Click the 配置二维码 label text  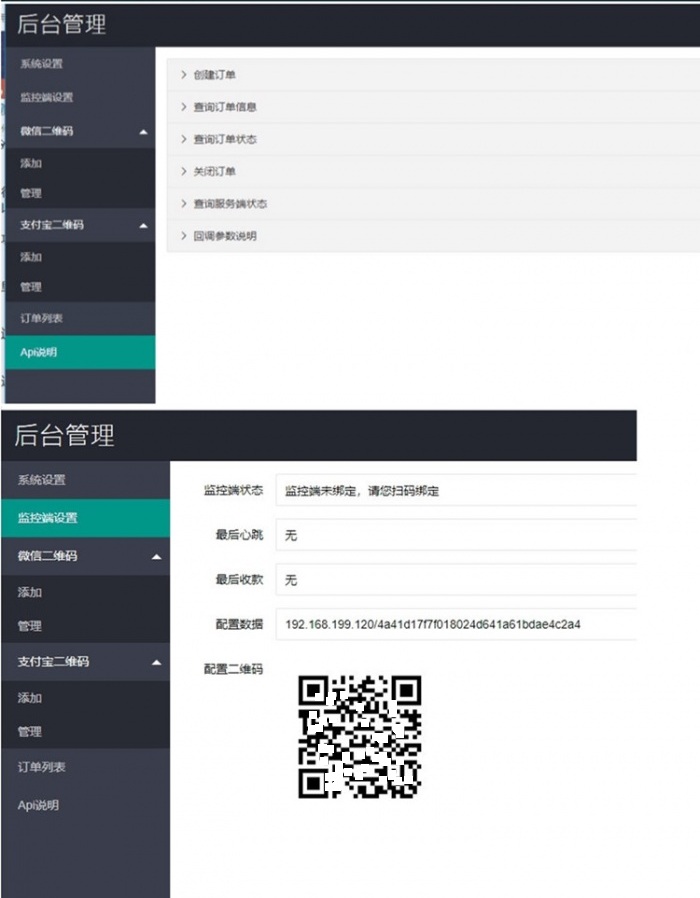pyautogui.click(x=233, y=669)
